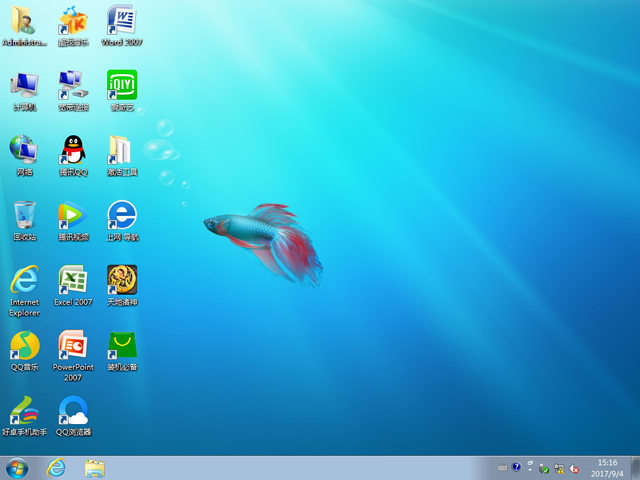Launch the 装机必备 green bag icon
This screenshot has width=640, height=480.
click(121, 346)
